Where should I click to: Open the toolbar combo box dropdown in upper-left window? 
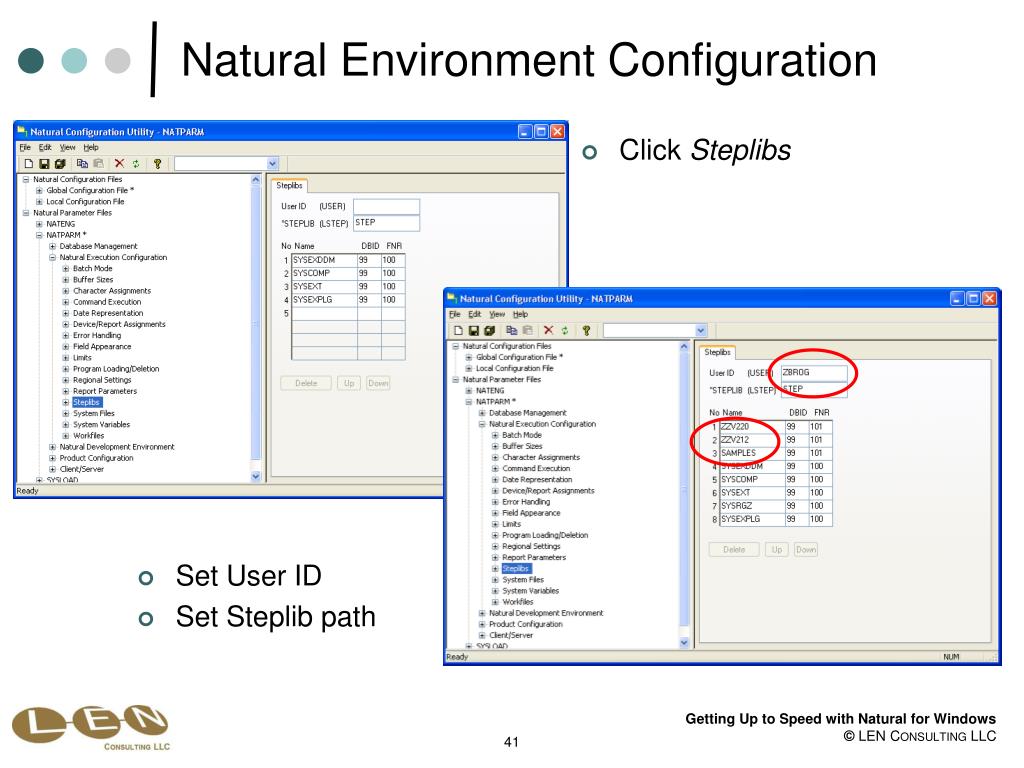(x=272, y=164)
